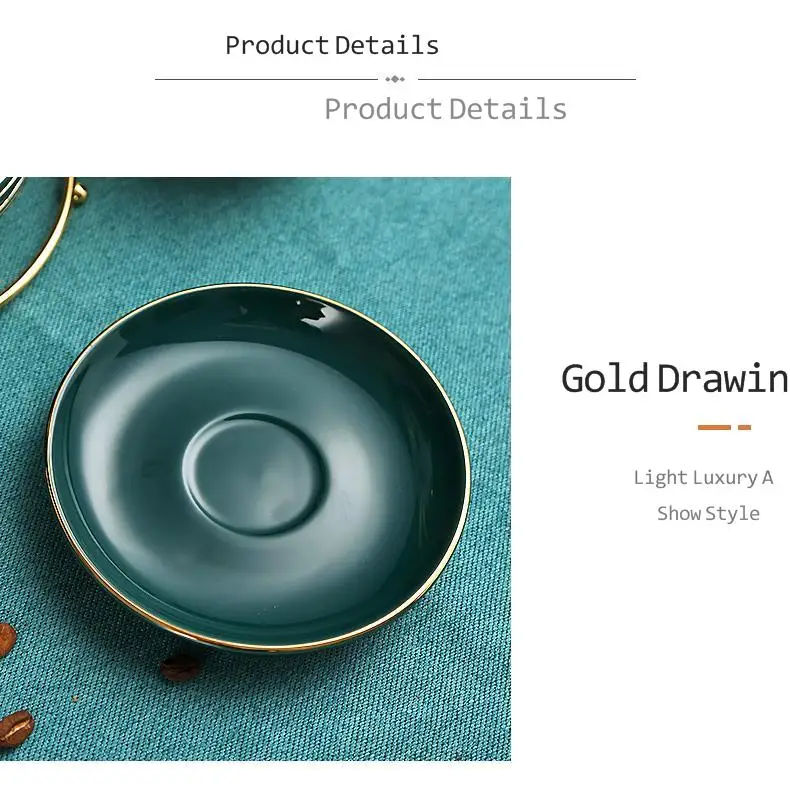Click the gray Product Details subtitle
Viewport: 790px width, 800px height.
click(446, 109)
